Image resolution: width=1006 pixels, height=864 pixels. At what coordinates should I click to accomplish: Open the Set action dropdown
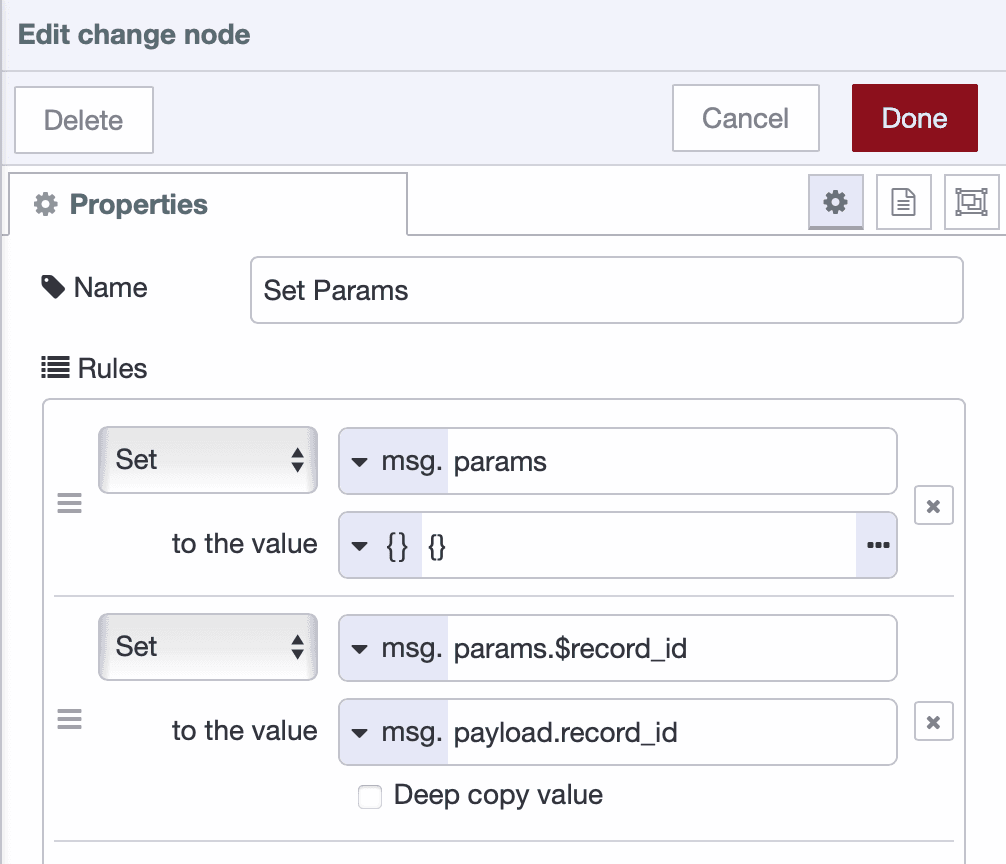click(207, 460)
